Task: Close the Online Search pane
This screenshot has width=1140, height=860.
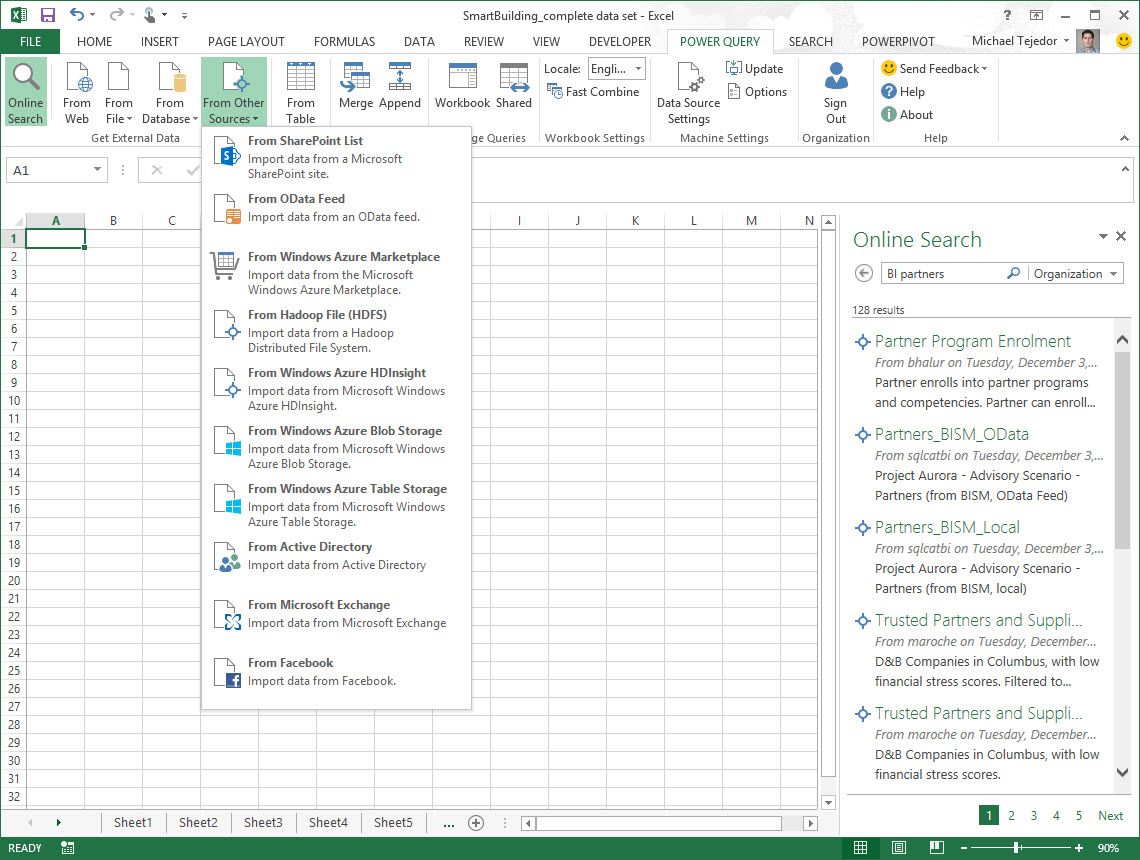Action: 1121,236
